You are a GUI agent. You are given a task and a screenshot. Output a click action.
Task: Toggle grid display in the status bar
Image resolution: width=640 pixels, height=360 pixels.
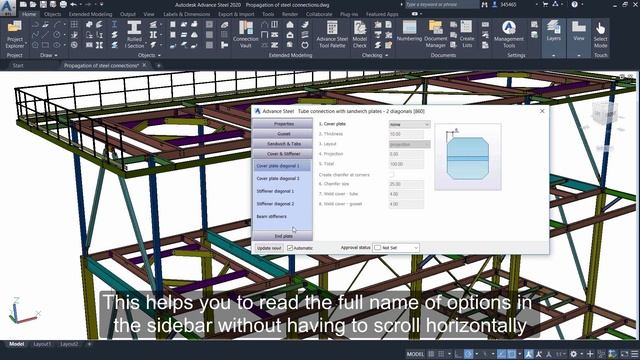431,354
